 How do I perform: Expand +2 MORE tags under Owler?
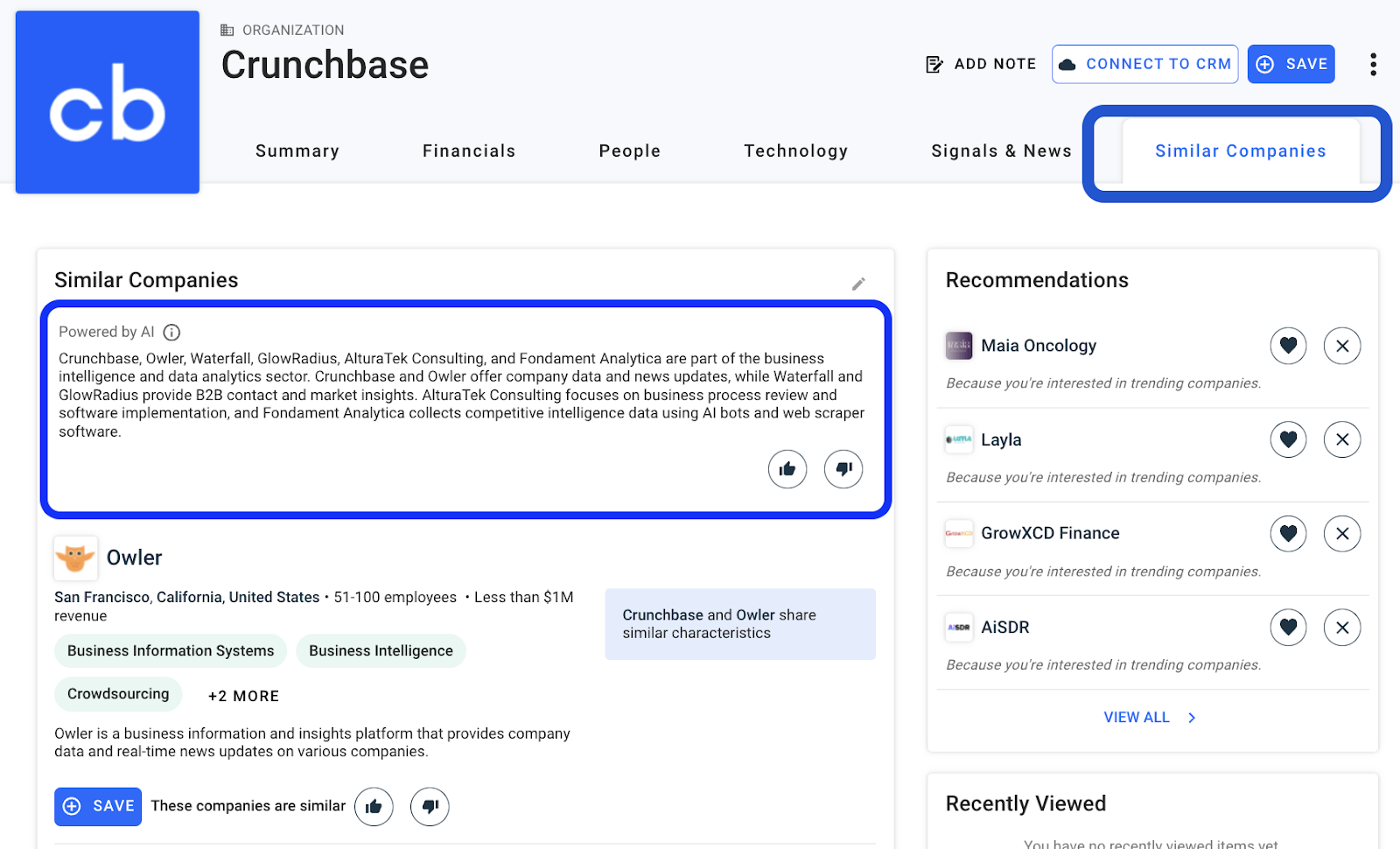(x=242, y=695)
